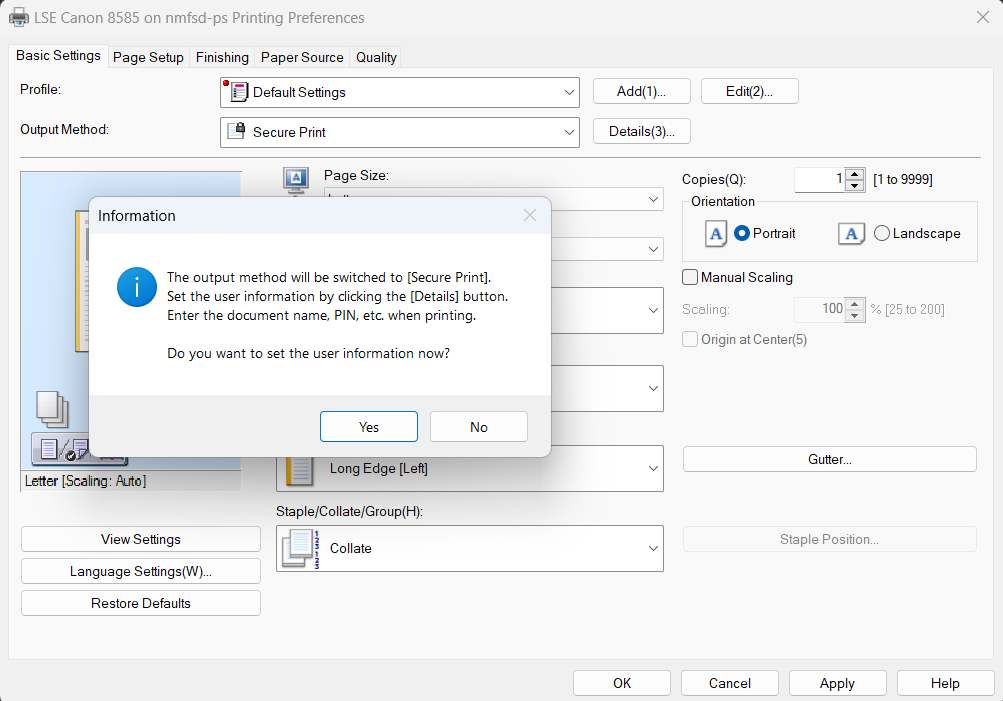Click the Edit(2)... profile button
Image resolution: width=1003 pixels, height=701 pixels.
750,91
